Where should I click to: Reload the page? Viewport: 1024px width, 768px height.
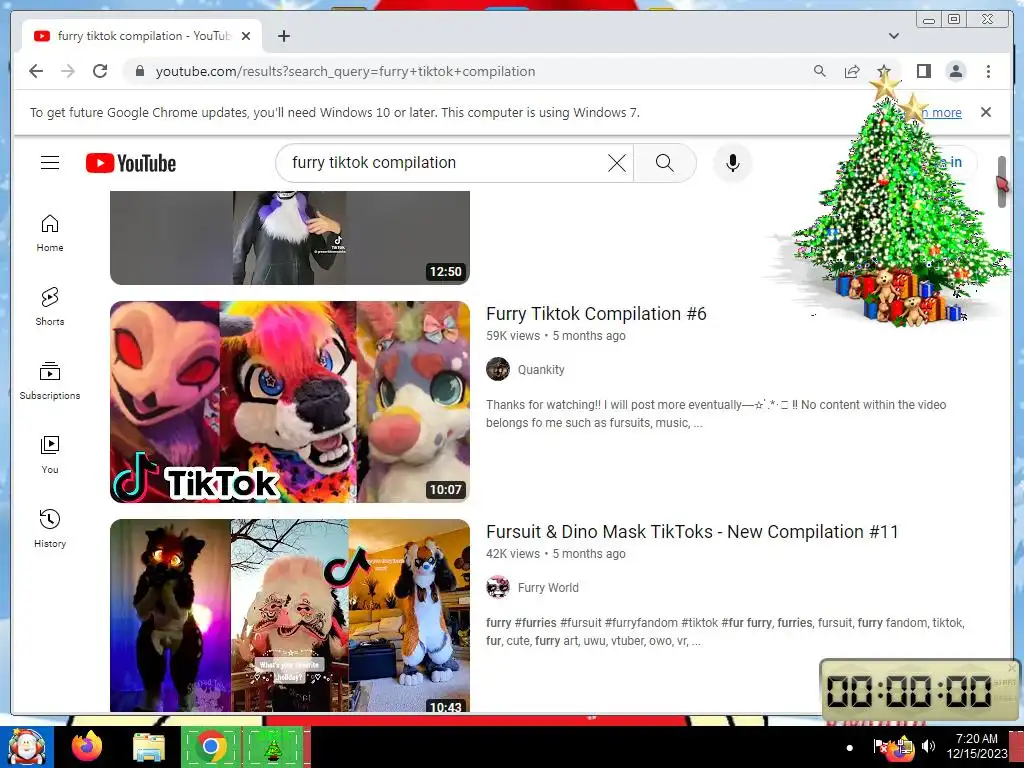pyautogui.click(x=100, y=71)
